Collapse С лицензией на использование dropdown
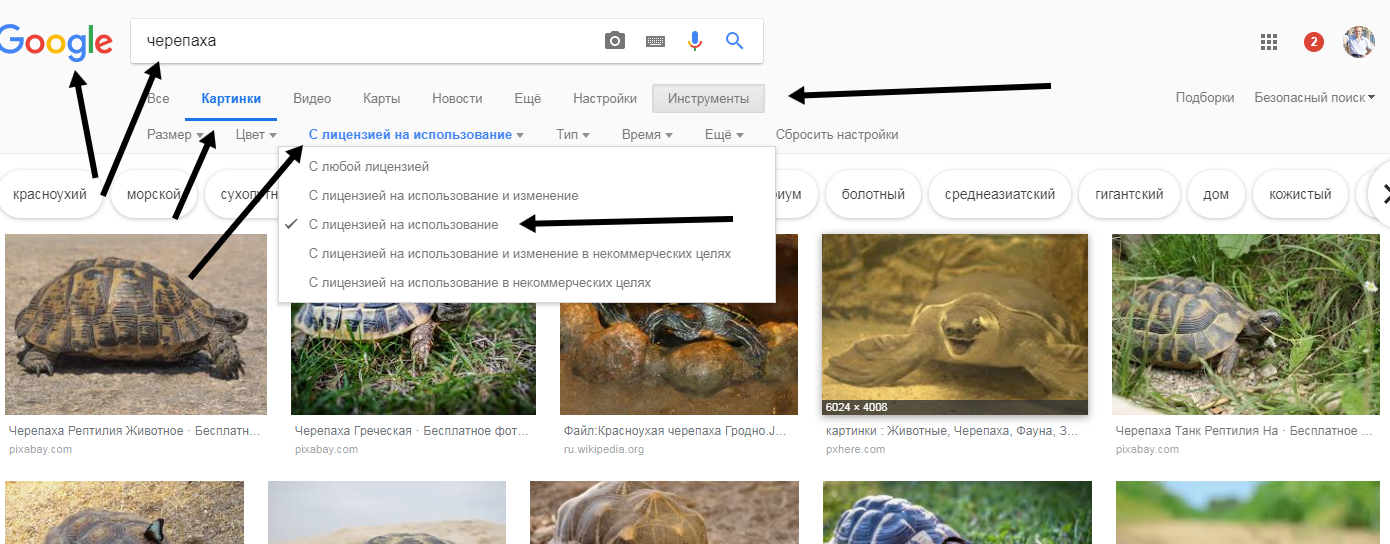 [x=416, y=134]
